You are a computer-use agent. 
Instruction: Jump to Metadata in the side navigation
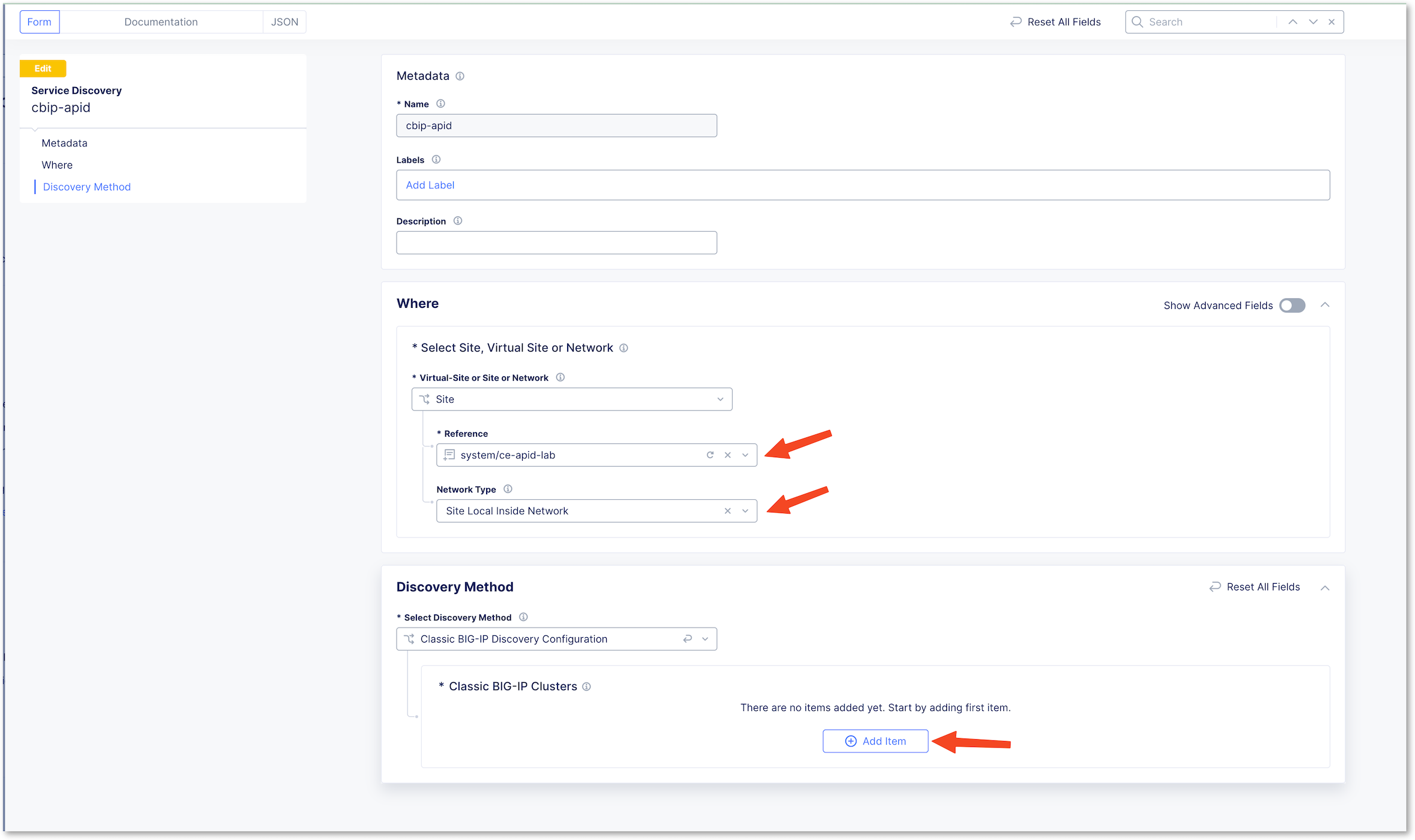pos(65,143)
